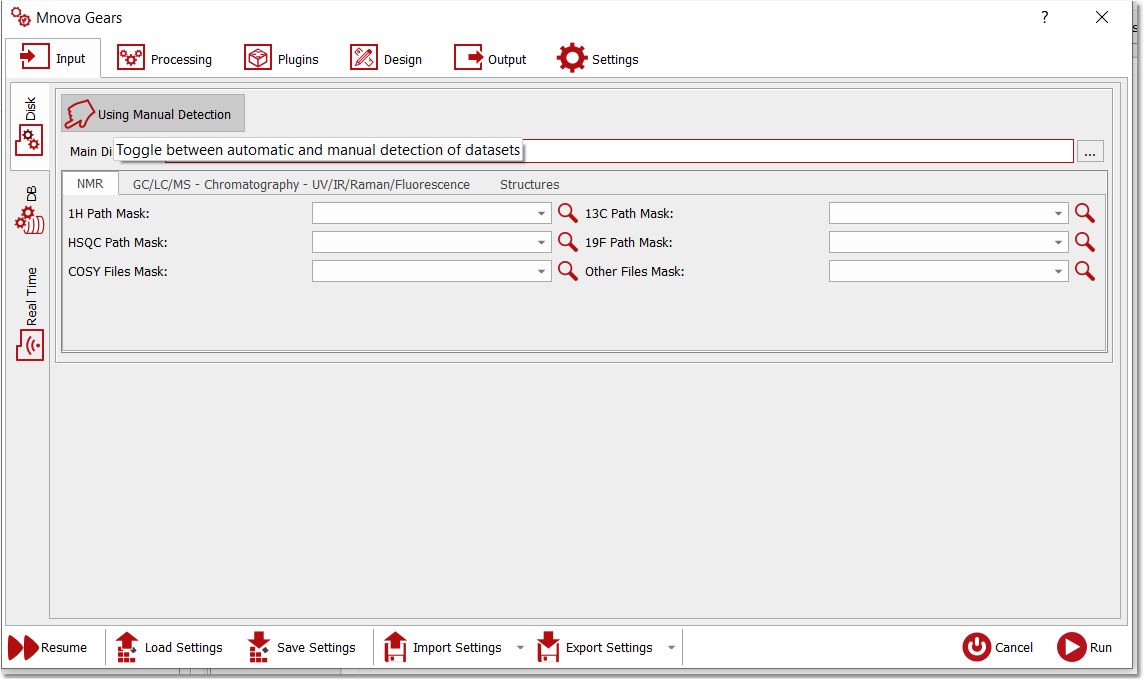The image size is (1144, 681).
Task: Open the Output tab
Action: (490, 58)
